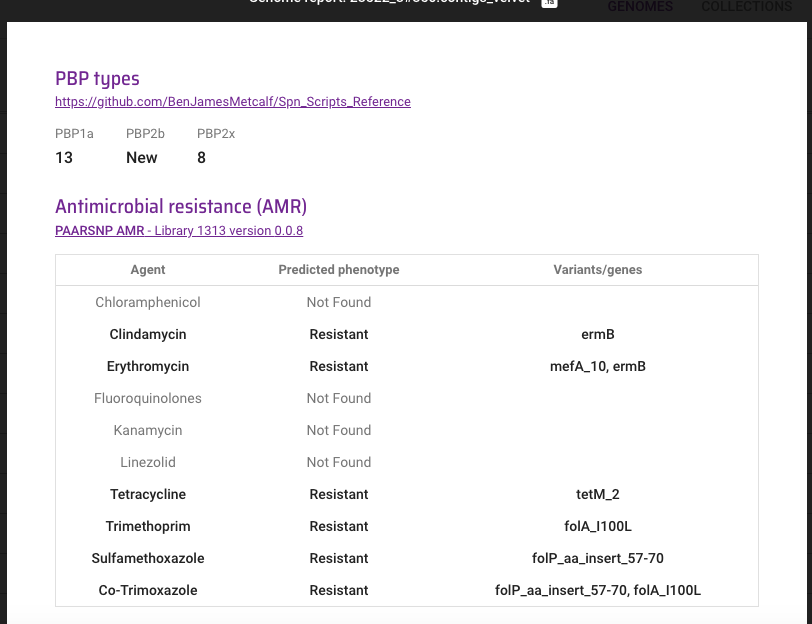The image size is (812, 624).
Task: Select the Chloramphenicol agent cell
Action: click(x=148, y=302)
